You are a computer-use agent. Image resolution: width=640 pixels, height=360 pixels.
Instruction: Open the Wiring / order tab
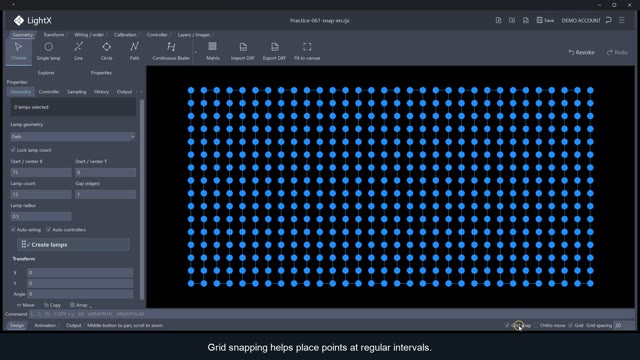coord(89,35)
